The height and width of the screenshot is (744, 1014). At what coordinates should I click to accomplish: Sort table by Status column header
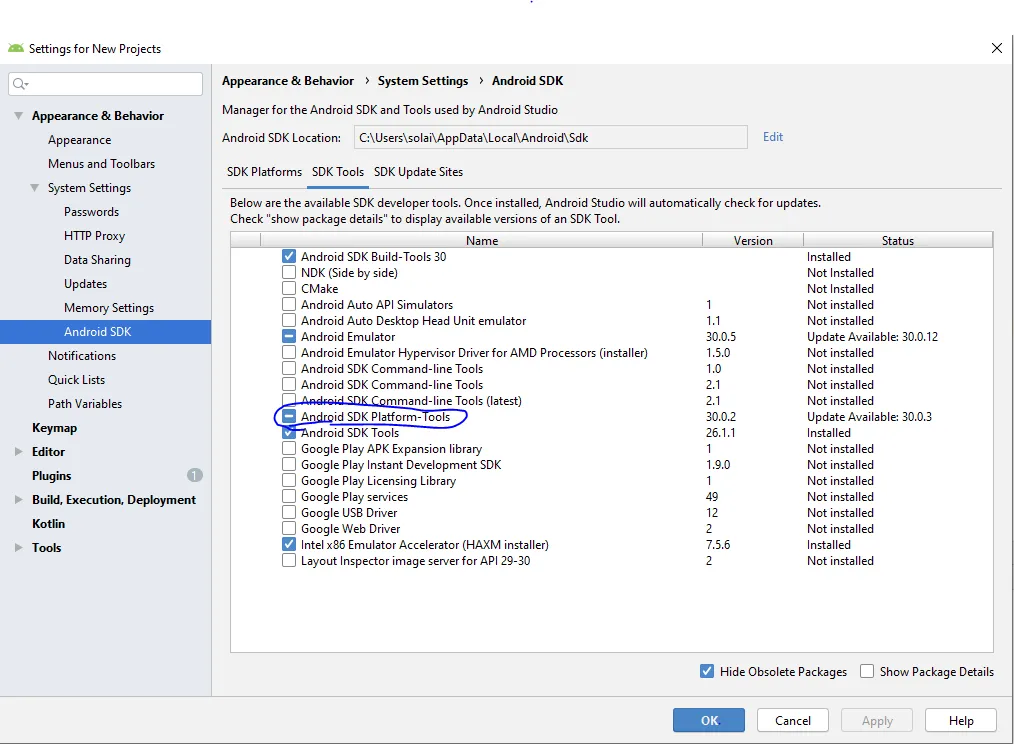point(898,240)
